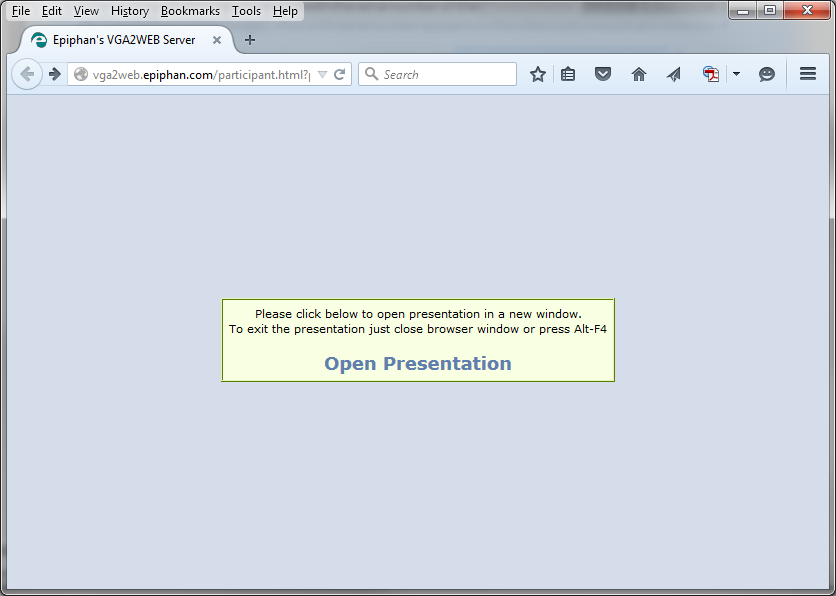Click the Back navigation arrow
The image size is (836, 596).
pos(27,74)
